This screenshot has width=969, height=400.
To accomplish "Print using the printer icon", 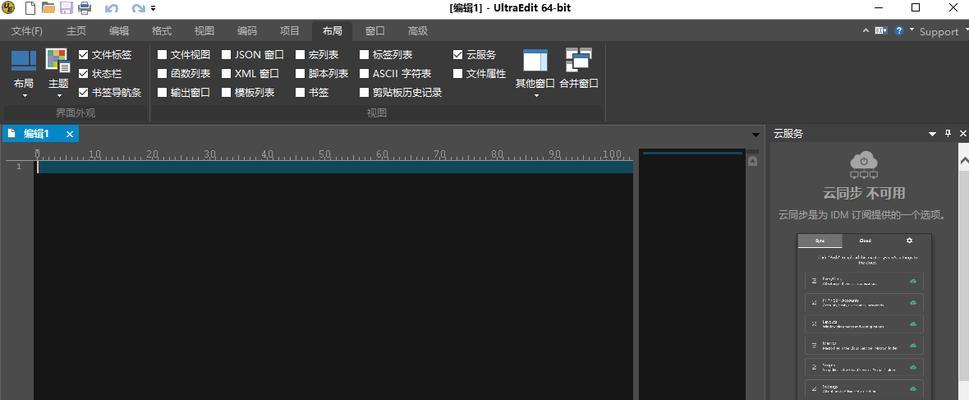I will [x=85, y=8].
